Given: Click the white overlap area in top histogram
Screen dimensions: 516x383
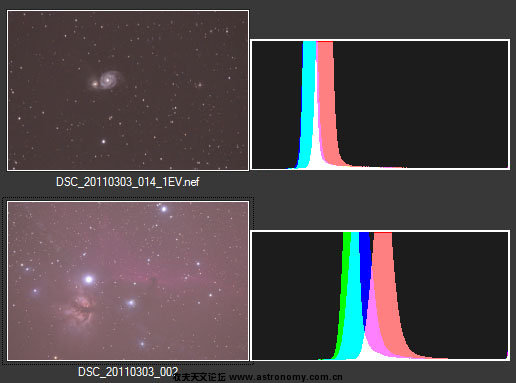Looking at the screenshot, I should (x=315, y=157).
